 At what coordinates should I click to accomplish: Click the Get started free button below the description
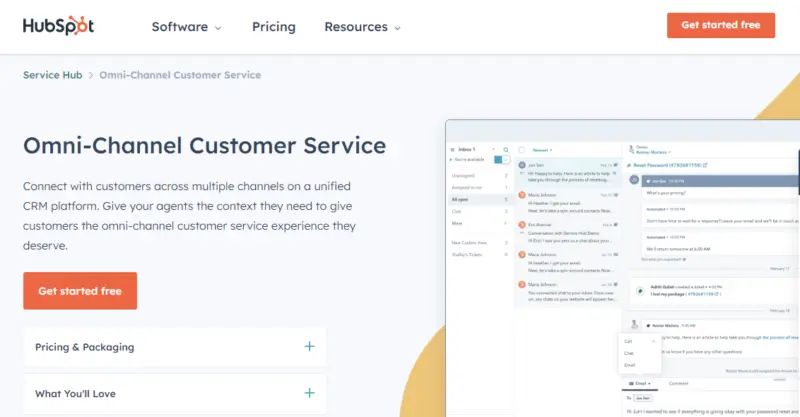click(80, 290)
